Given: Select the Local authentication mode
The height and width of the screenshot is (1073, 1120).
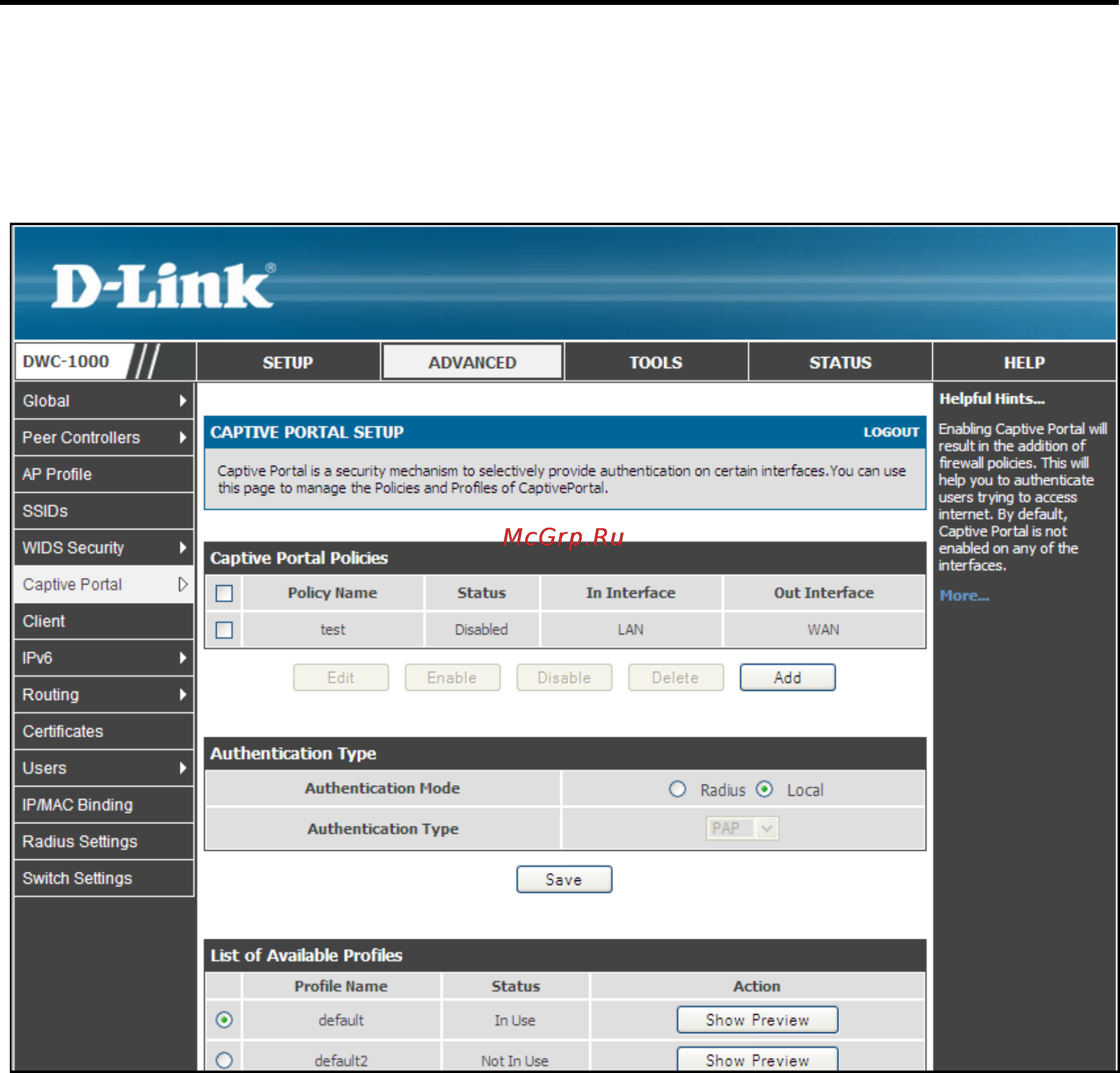Looking at the screenshot, I should click(x=765, y=789).
